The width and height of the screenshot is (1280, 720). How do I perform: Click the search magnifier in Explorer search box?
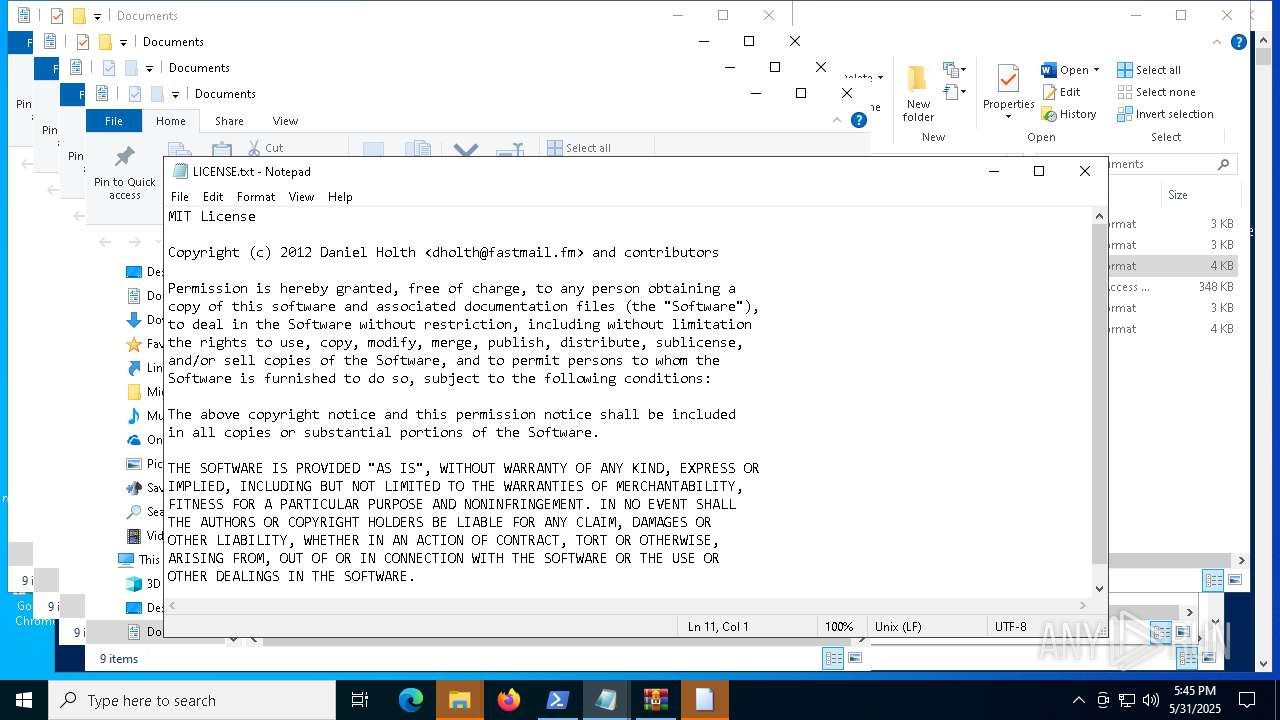[1223, 164]
